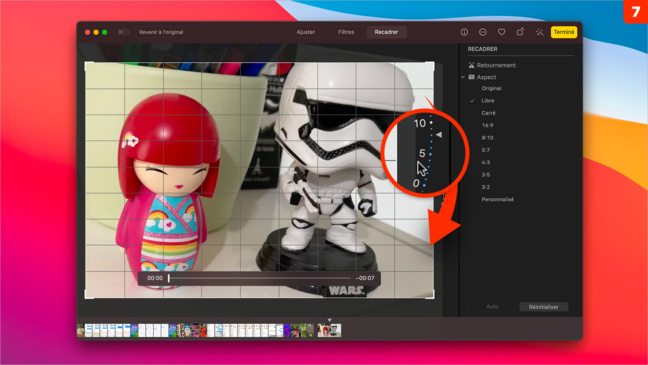The height and width of the screenshot is (365, 648).
Task: Switch to the Ajuster tab
Action: [306, 32]
